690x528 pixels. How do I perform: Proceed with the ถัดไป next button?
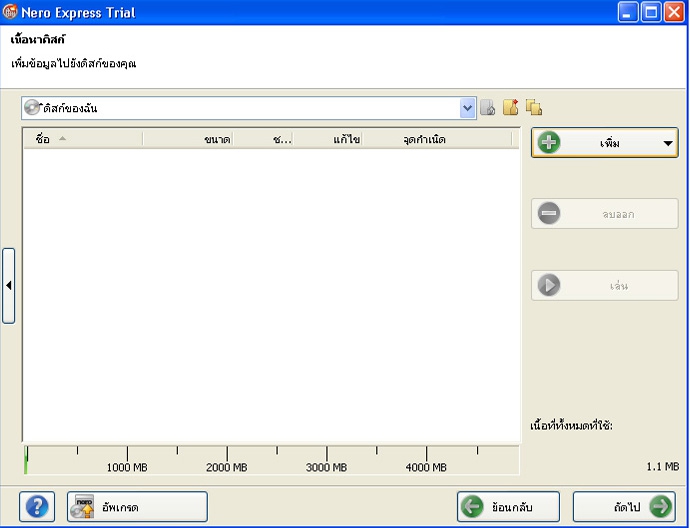pos(624,507)
